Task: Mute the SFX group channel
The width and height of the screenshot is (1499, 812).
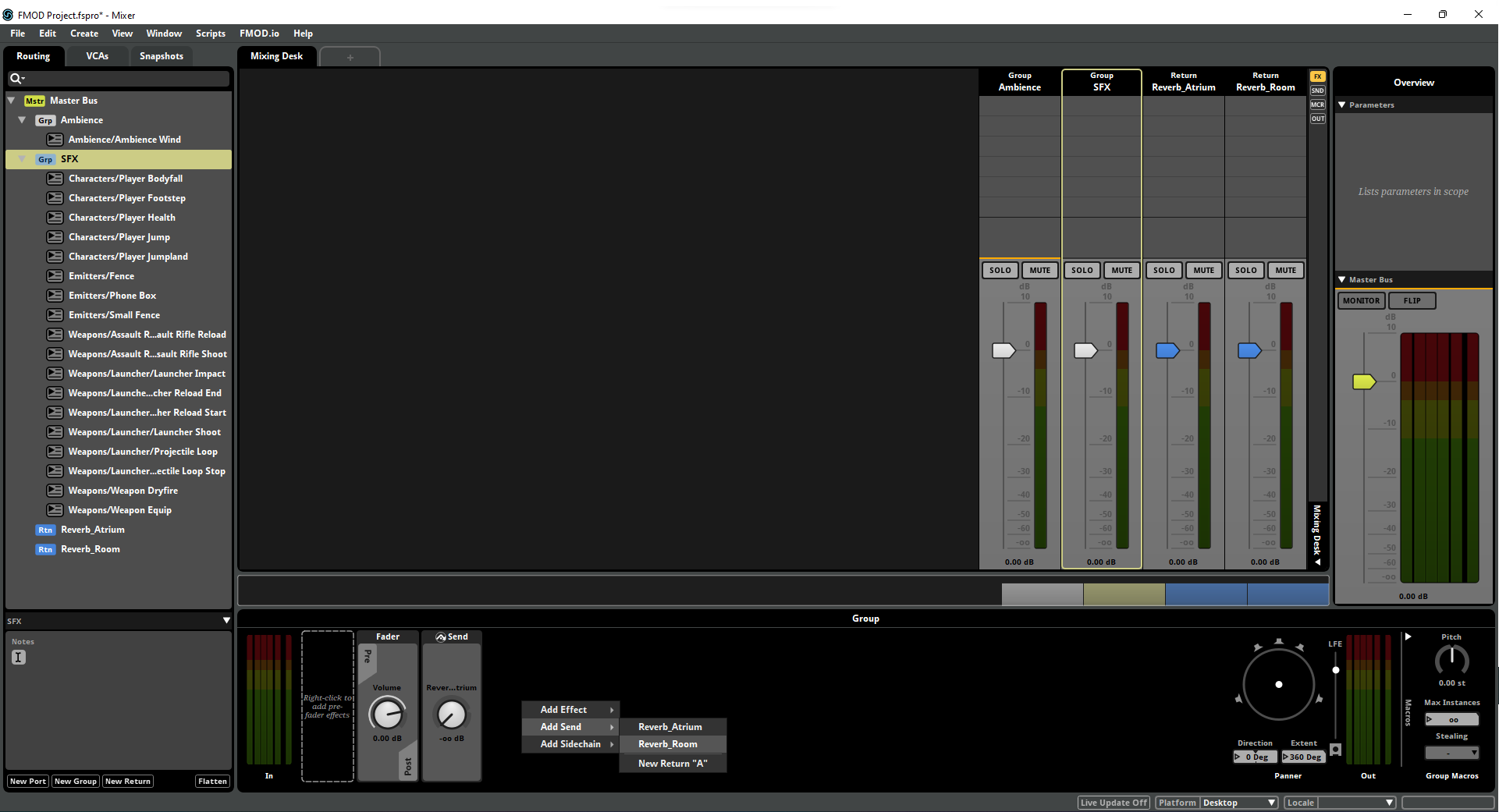Action: (1122, 271)
